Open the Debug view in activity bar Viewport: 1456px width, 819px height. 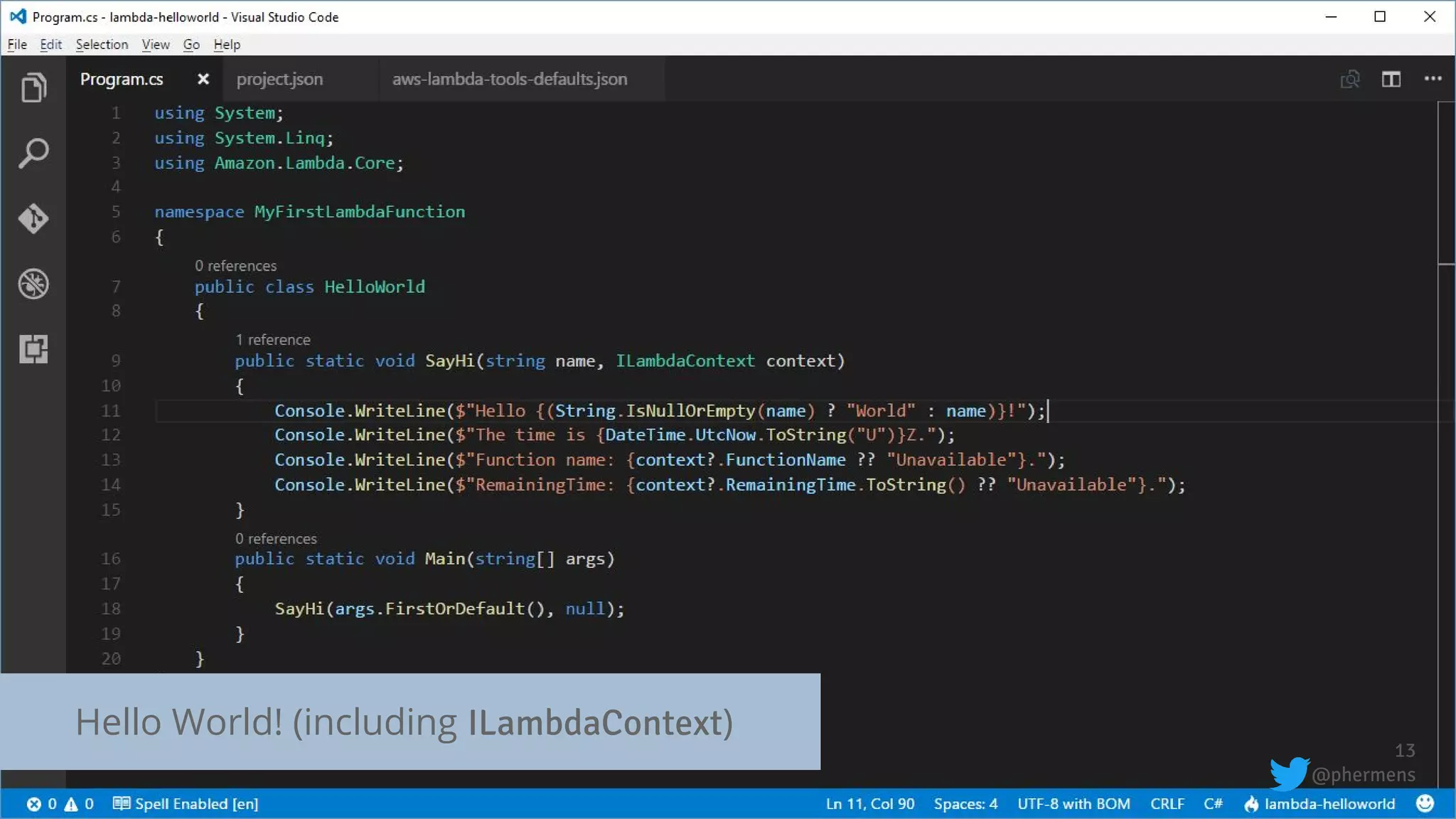coord(33,284)
